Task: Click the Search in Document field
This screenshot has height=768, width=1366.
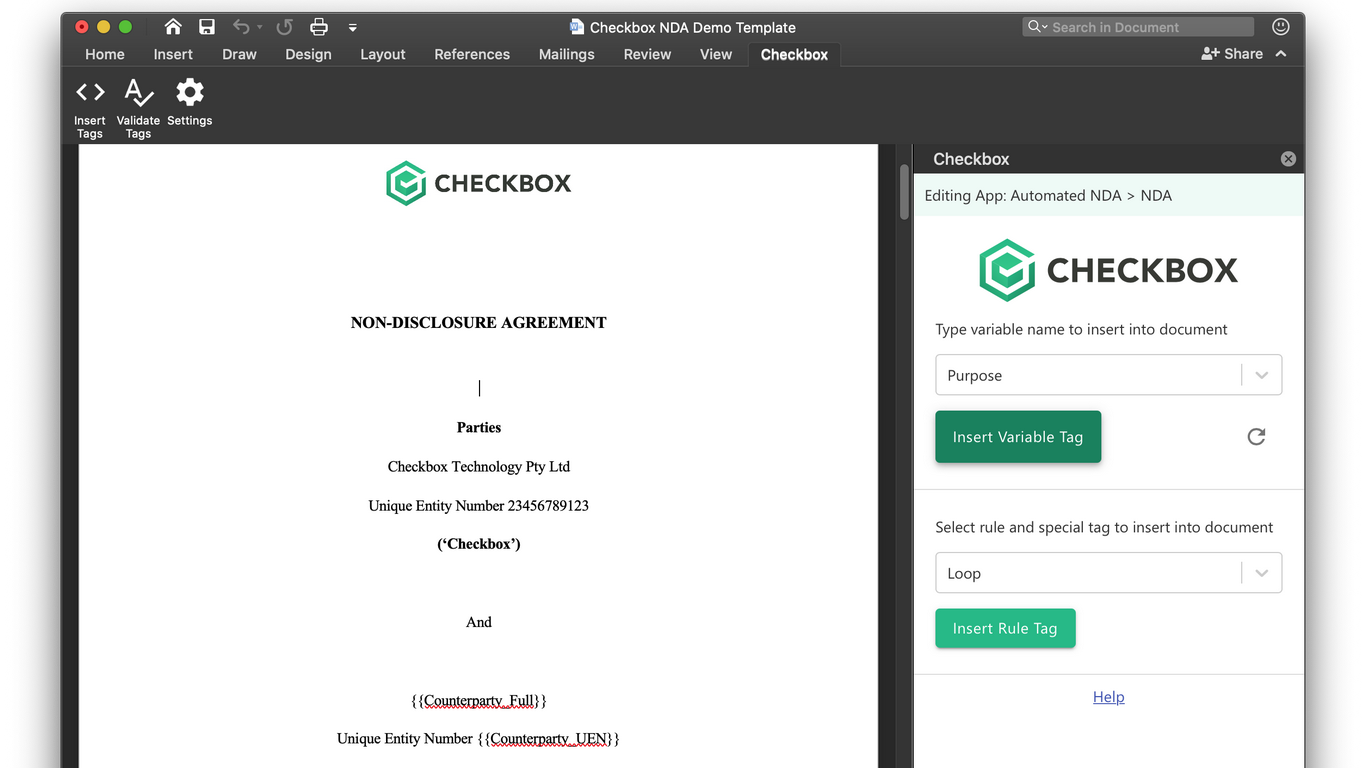Action: click(x=1138, y=27)
